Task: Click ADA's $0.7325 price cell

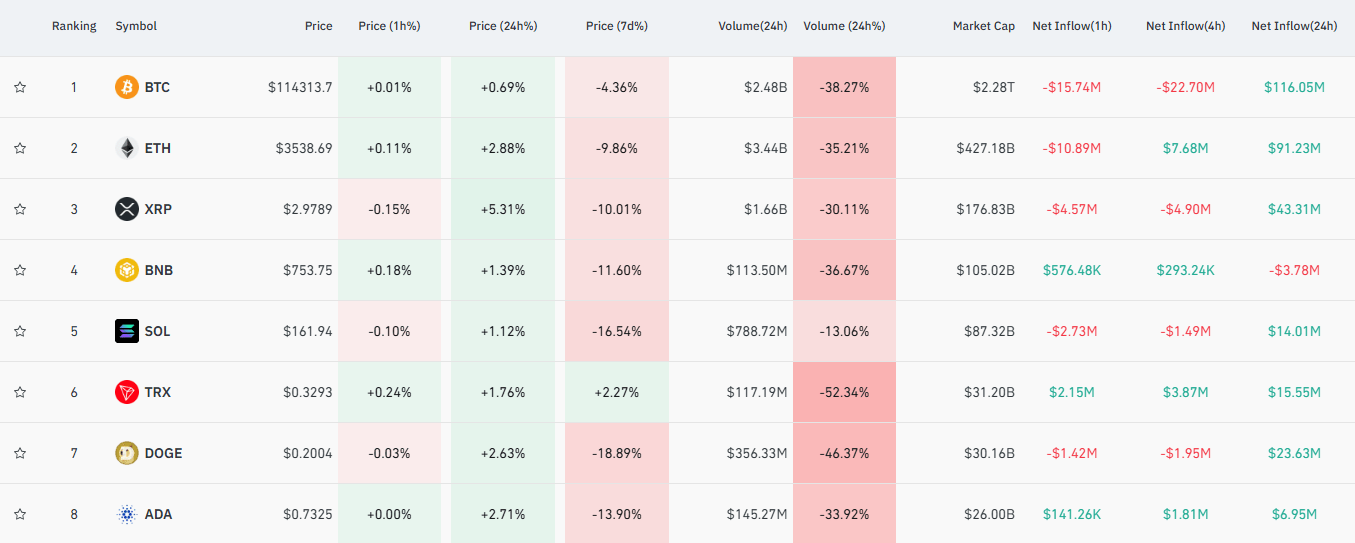Action: [x=306, y=514]
